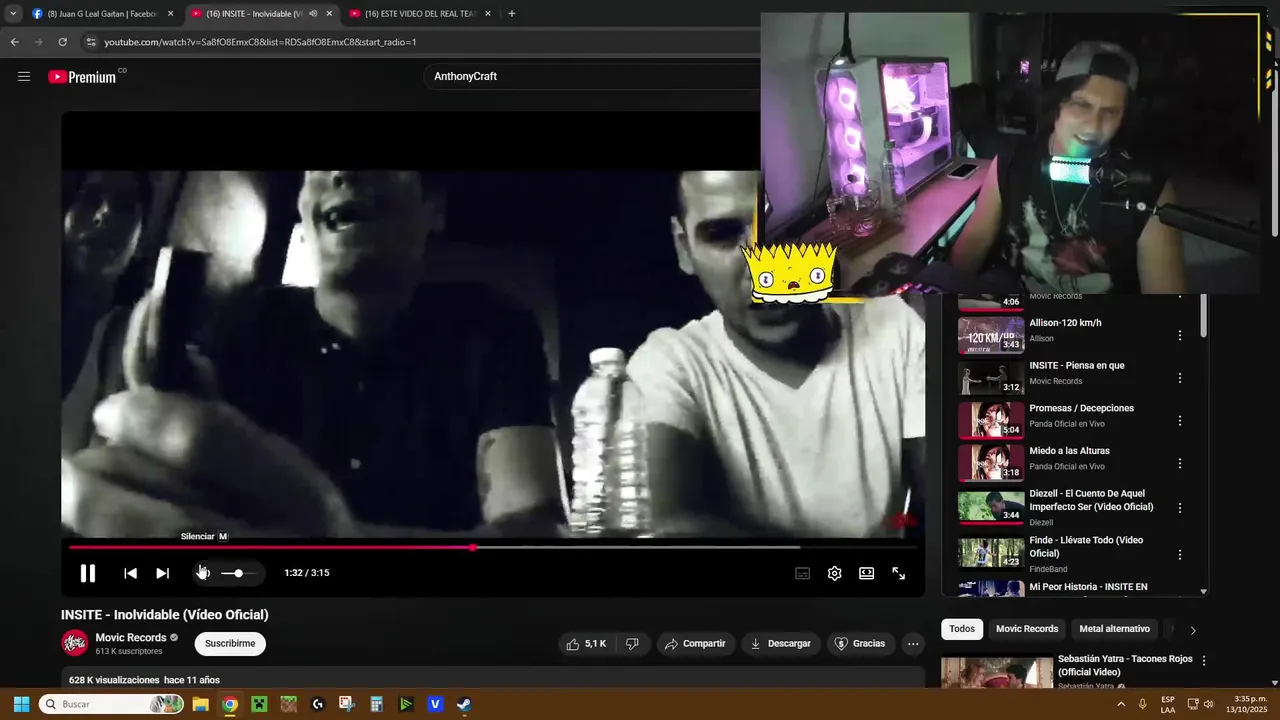This screenshot has height=720, width=1280.
Task: Open options for Promesas / Decepciones
Action: pos(1180,421)
